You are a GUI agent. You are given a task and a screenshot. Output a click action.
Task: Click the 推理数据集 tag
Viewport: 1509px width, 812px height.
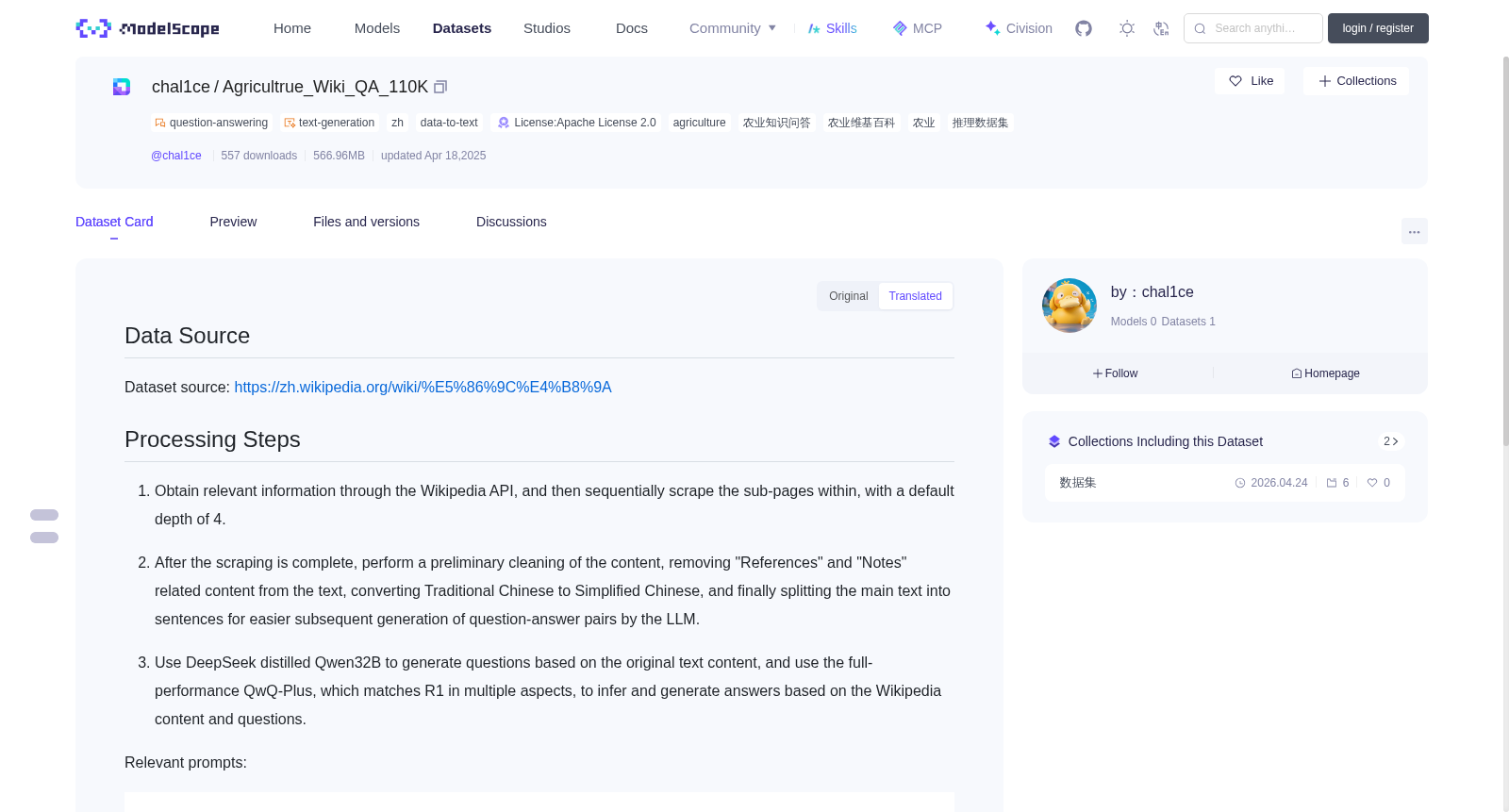click(980, 123)
